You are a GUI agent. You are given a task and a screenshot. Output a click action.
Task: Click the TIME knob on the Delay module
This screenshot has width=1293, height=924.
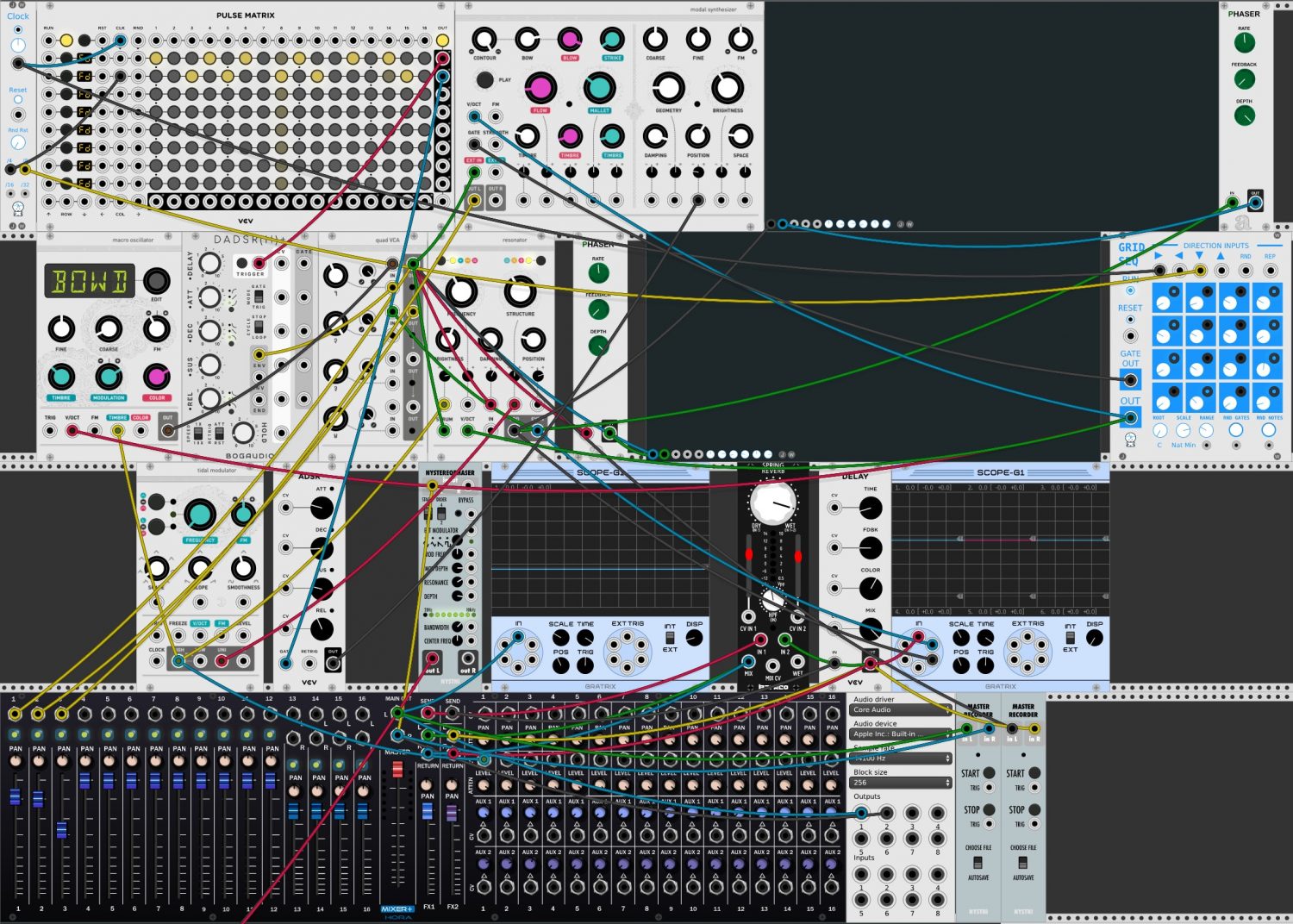(871, 509)
